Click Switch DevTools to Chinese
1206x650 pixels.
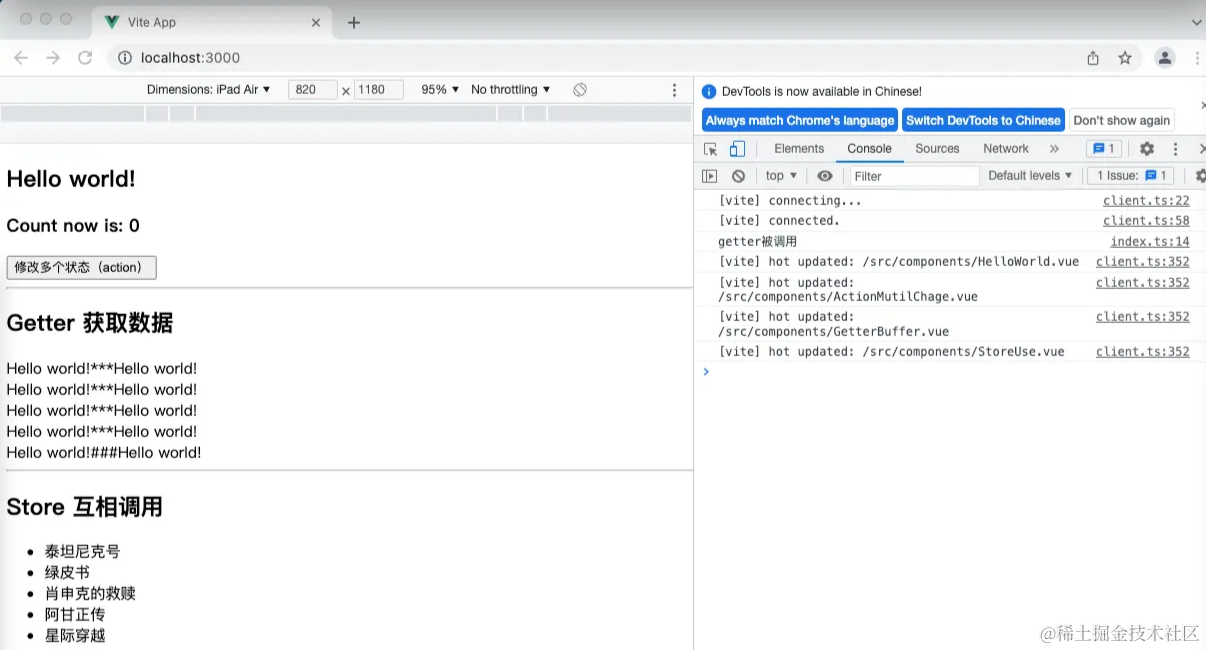click(x=983, y=120)
